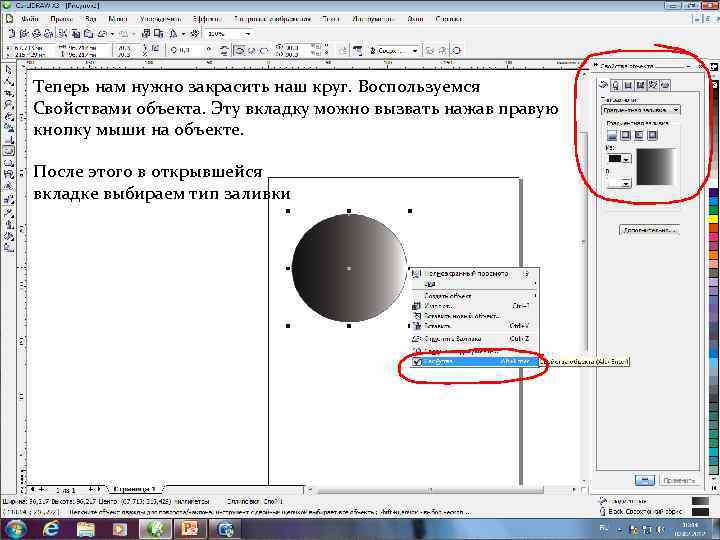Select the Rectangle tool in toolbox

[9, 139]
